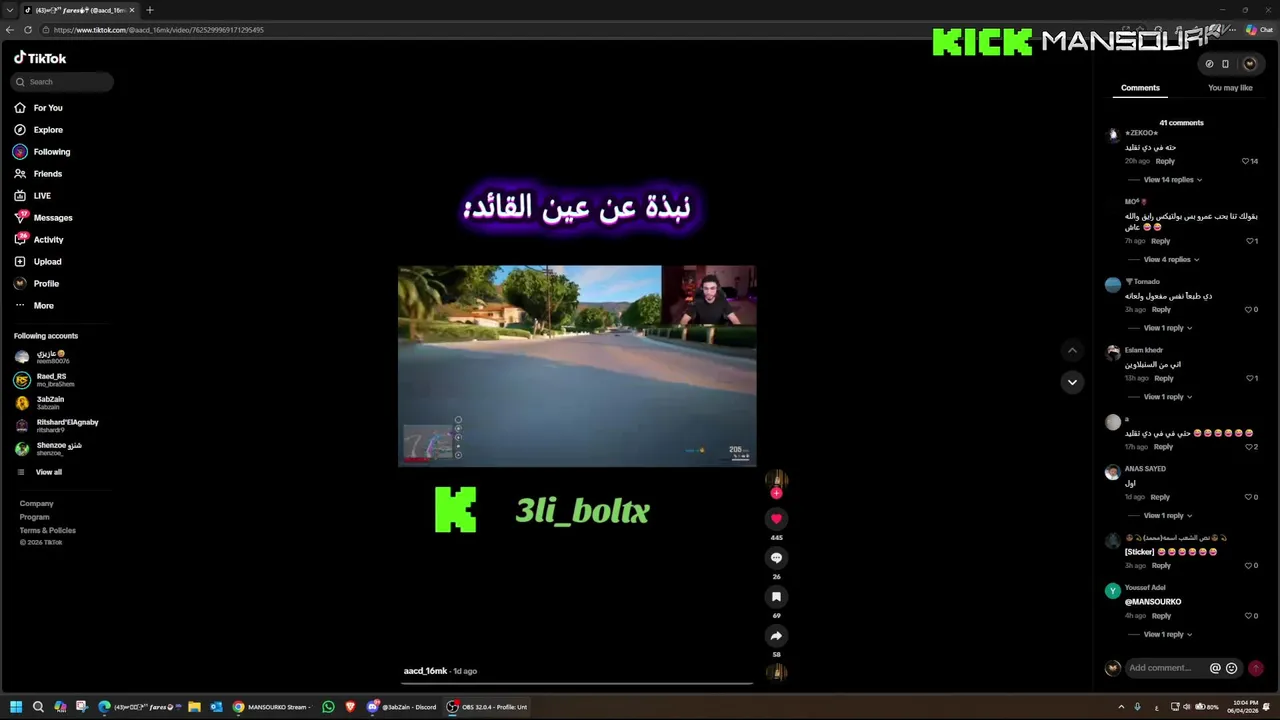The image size is (1280, 720).
Task: Like the video with heart icon
Action: pyautogui.click(x=776, y=518)
